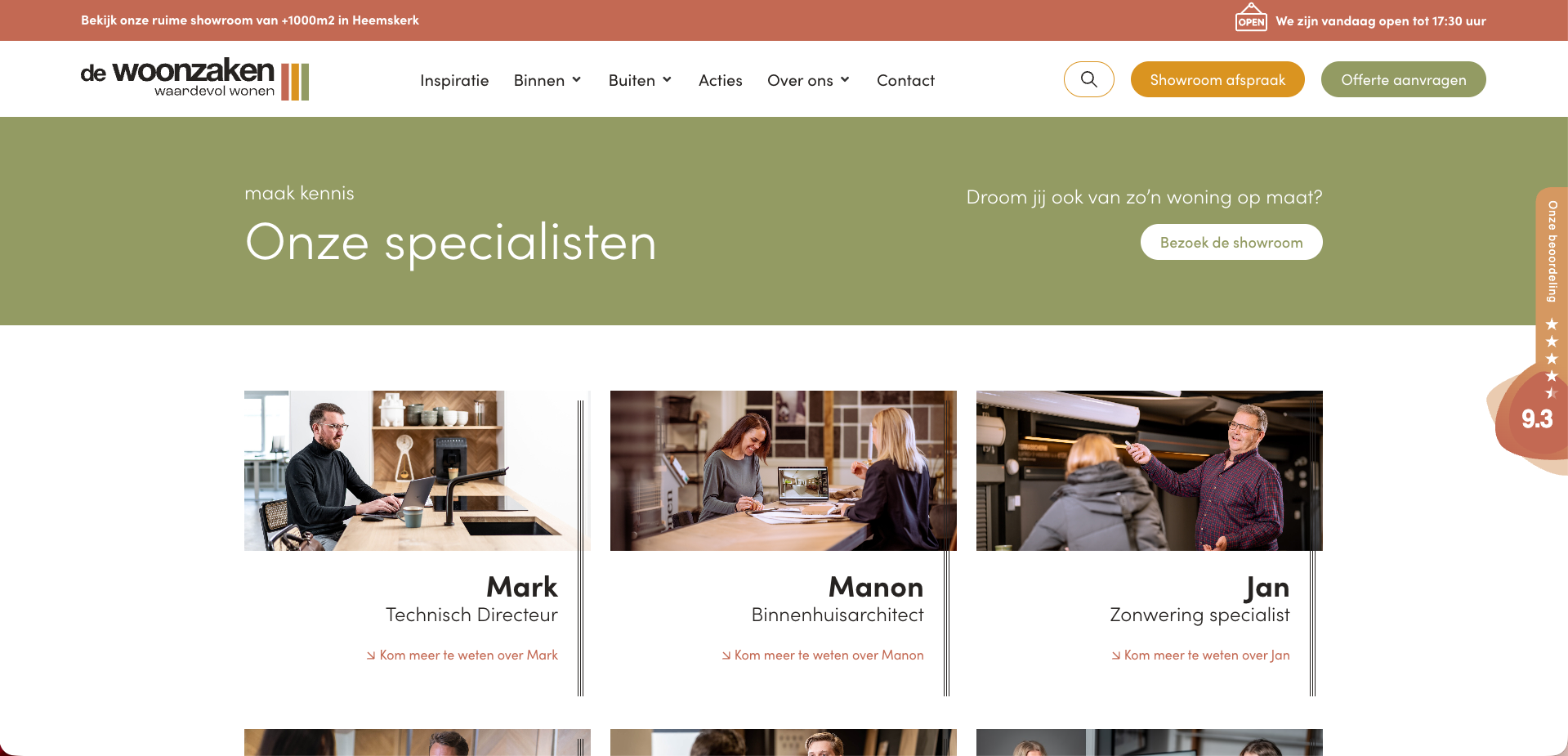This screenshot has width=1568, height=756.
Task: Click the Showroom afspraak button
Action: coord(1217,79)
